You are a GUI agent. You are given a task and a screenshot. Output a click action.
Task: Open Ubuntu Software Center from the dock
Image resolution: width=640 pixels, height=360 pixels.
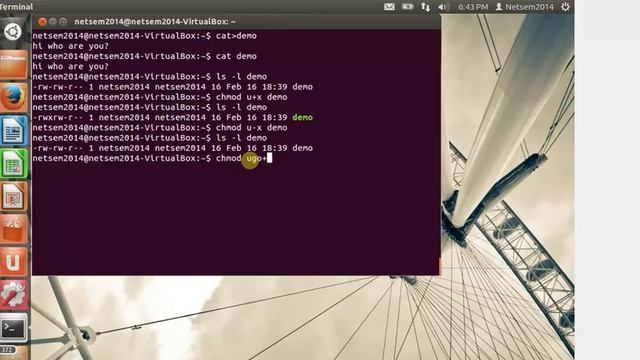click(13, 229)
